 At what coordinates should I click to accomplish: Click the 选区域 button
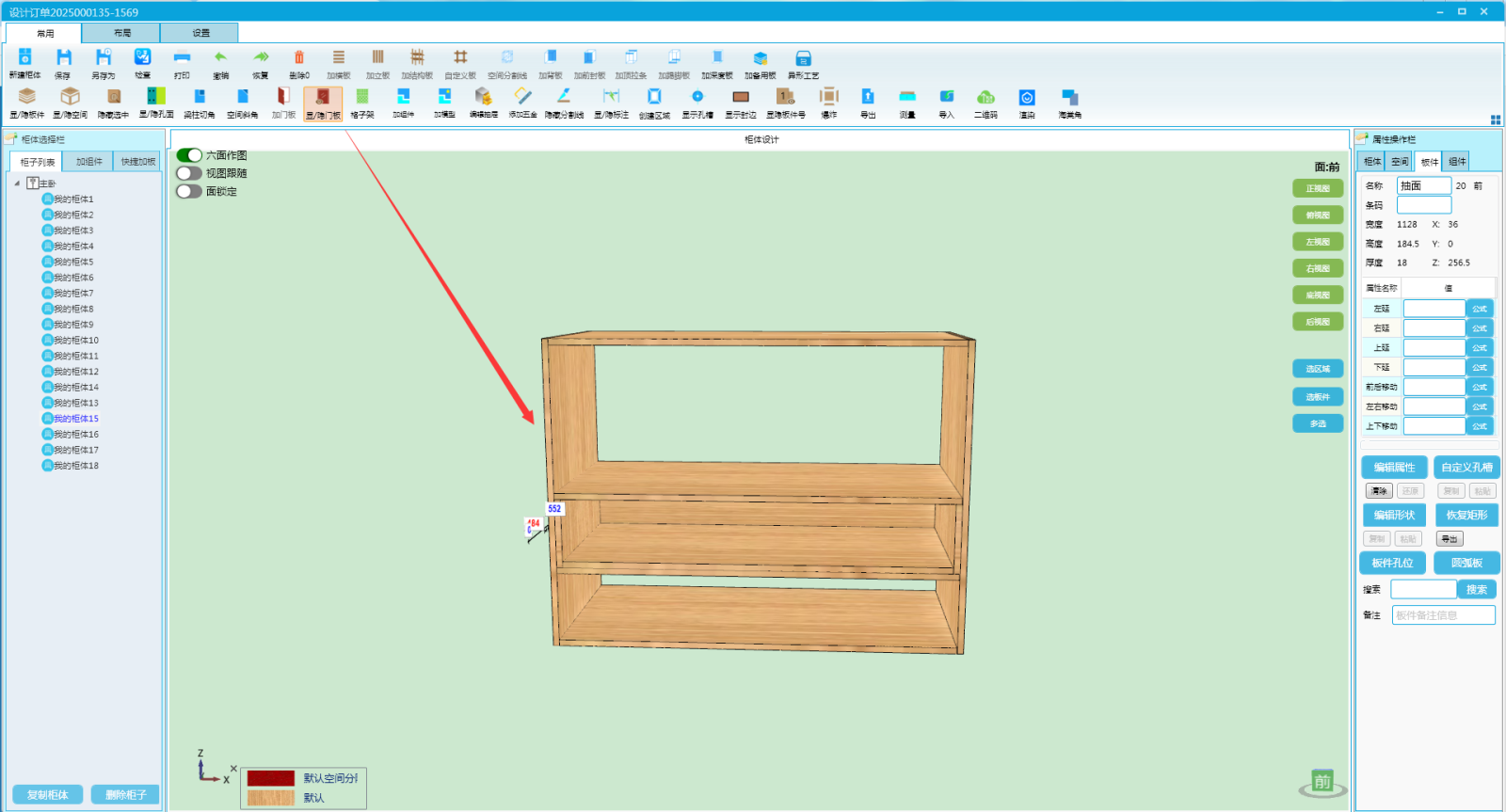point(1318,369)
